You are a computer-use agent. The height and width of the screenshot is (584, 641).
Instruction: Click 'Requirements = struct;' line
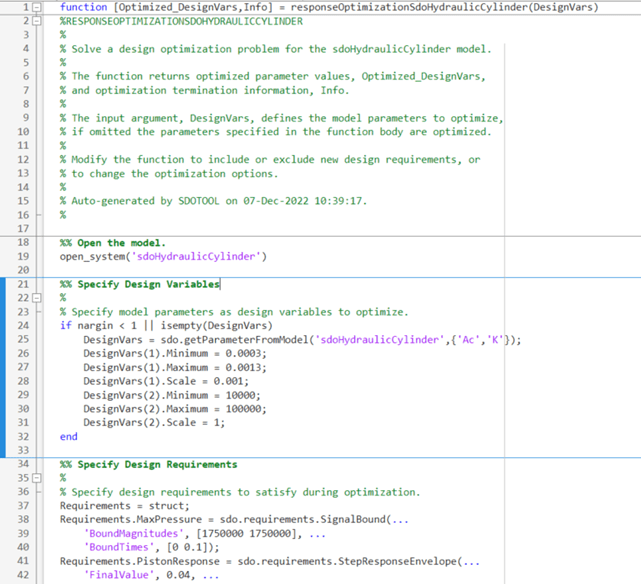125,506
